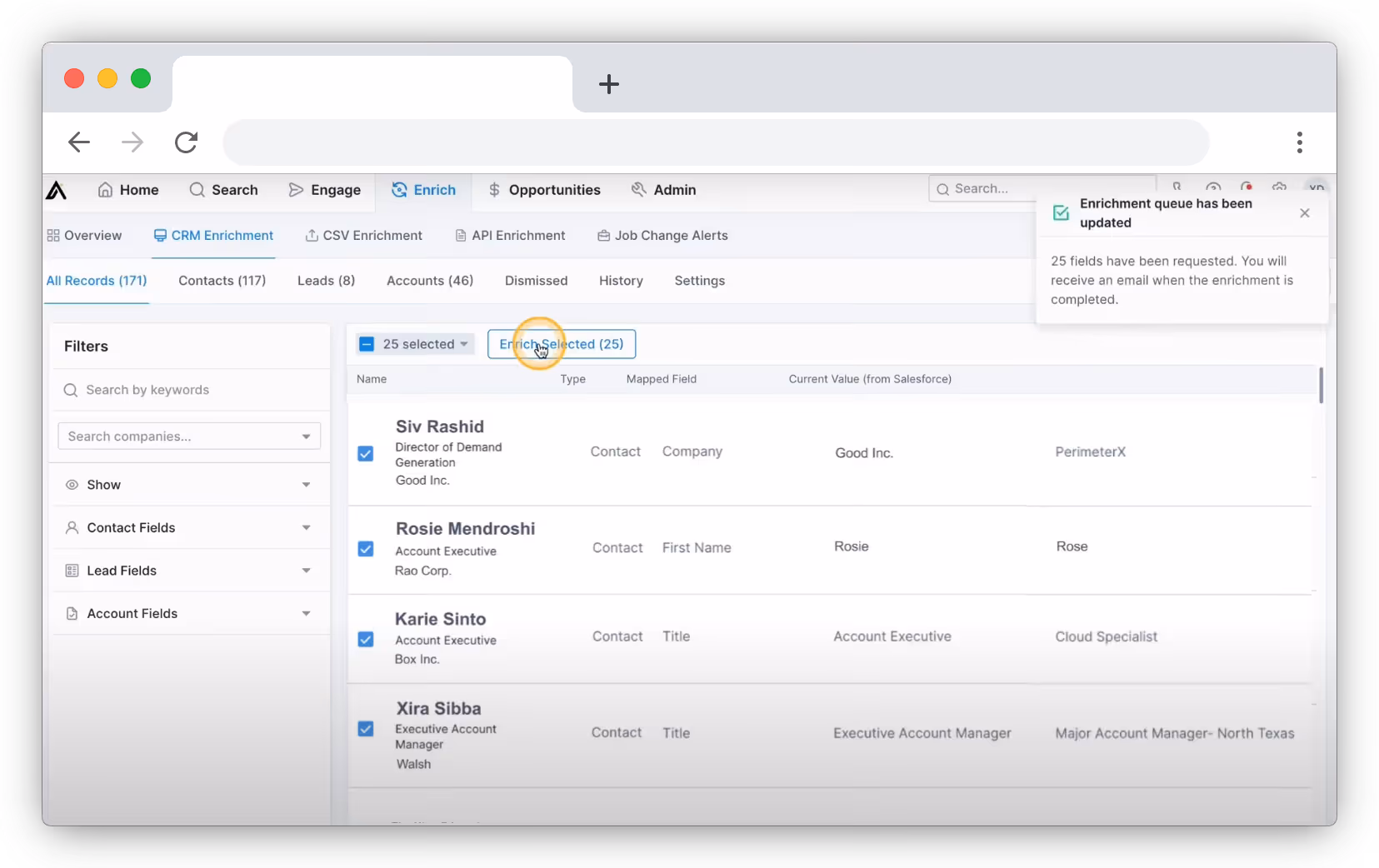Screen dimensions: 1379x868
Task: Switch to the Accounts (46) tab
Action: click(429, 281)
